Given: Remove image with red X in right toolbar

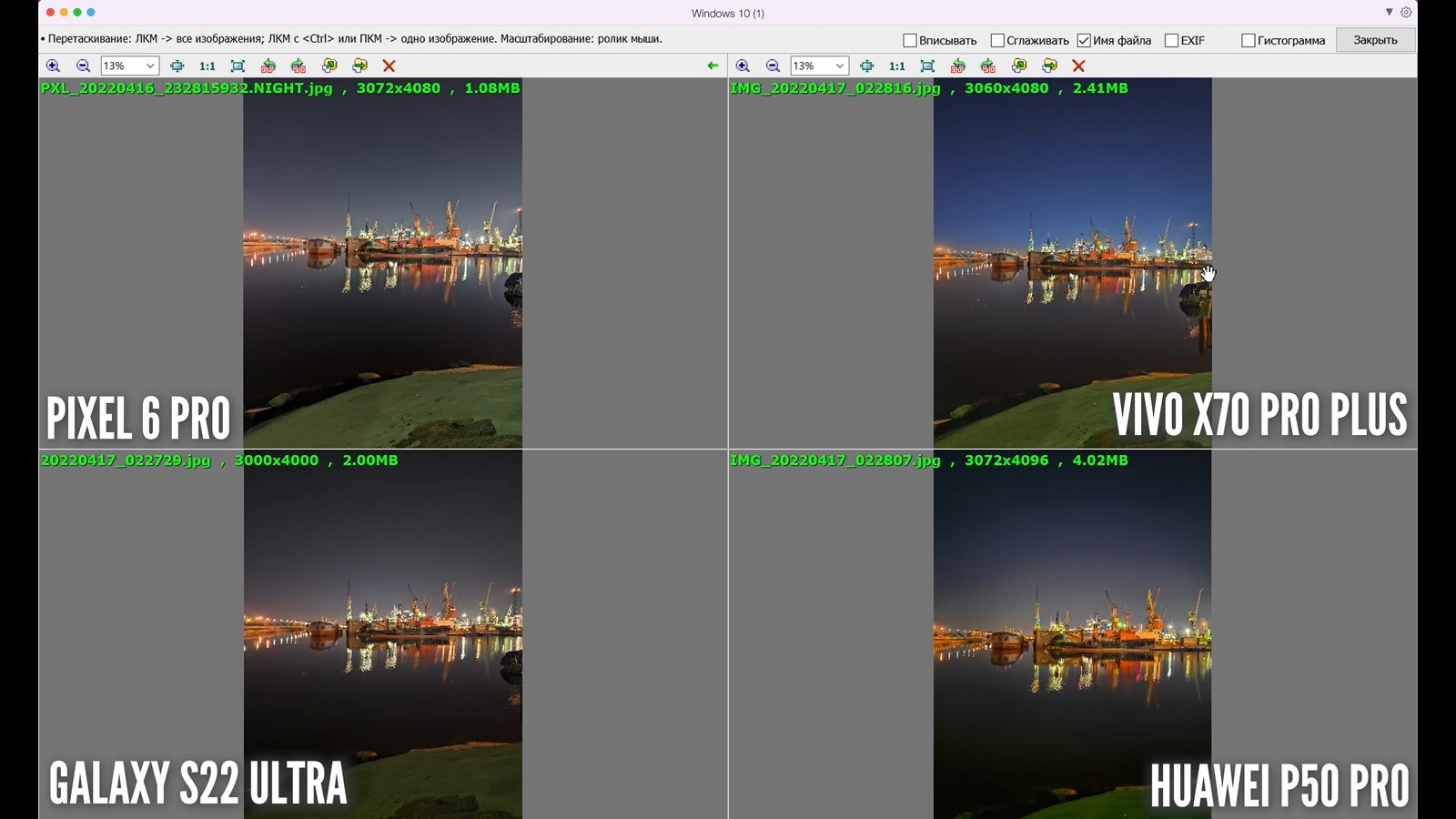Looking at the screenshot, I should [1079, 66].
